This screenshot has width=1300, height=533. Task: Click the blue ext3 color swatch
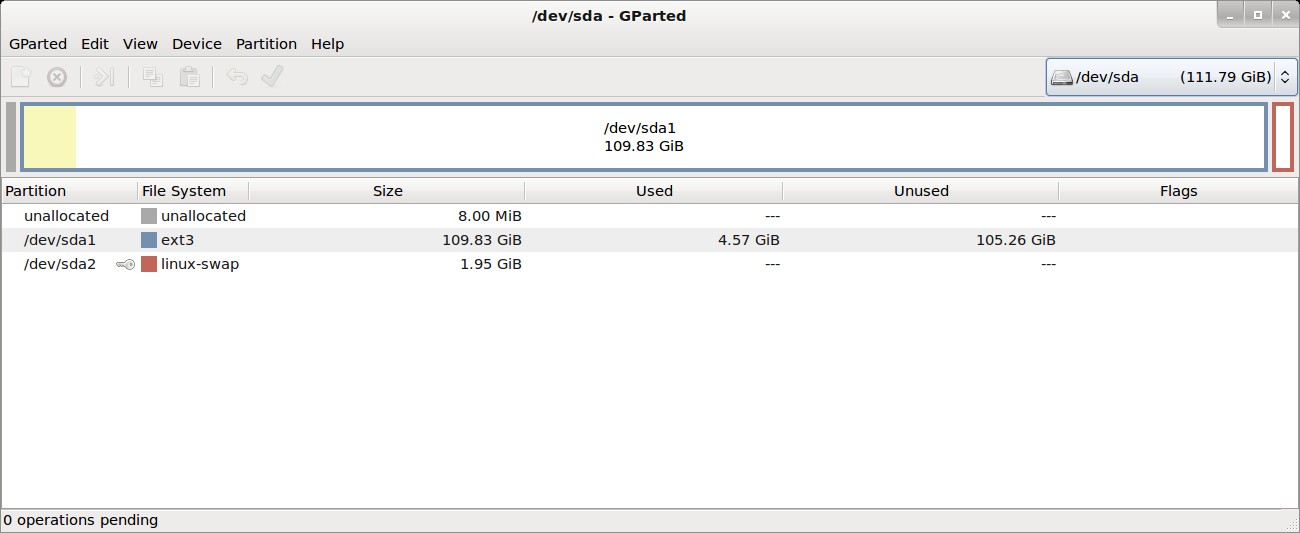149,240
